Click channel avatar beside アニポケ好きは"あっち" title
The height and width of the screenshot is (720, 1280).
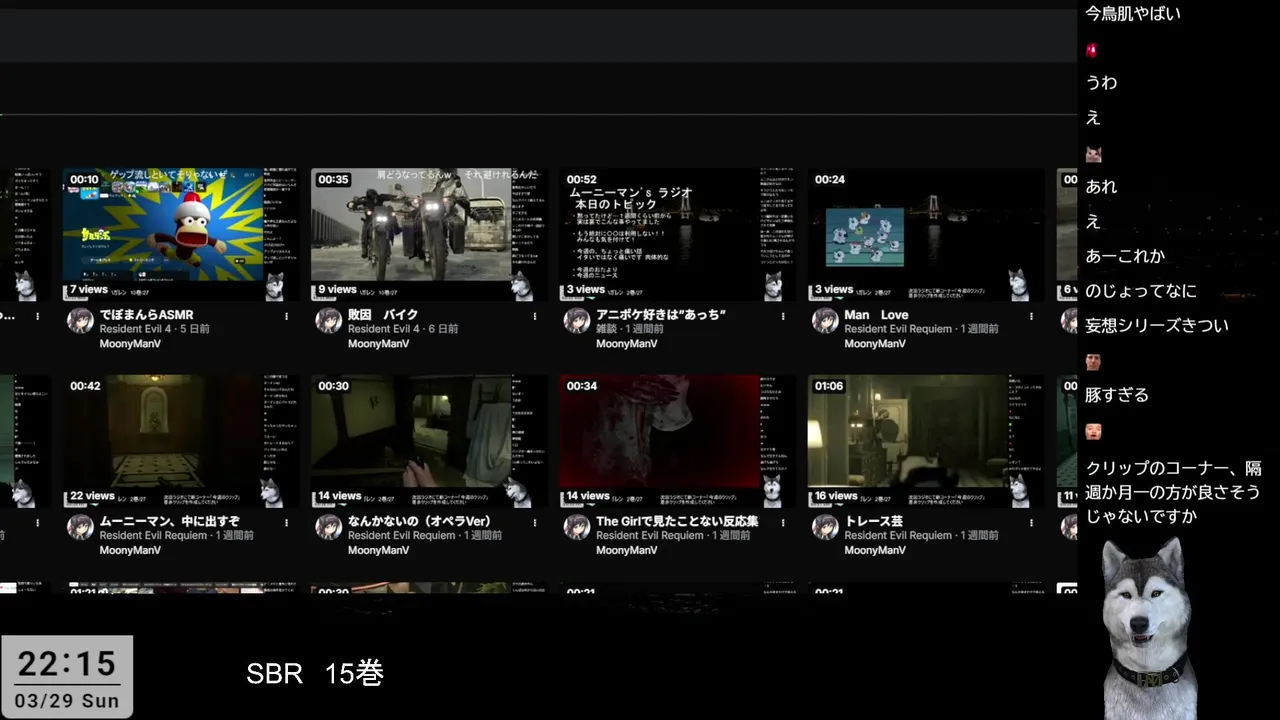[x=576, y=320]
